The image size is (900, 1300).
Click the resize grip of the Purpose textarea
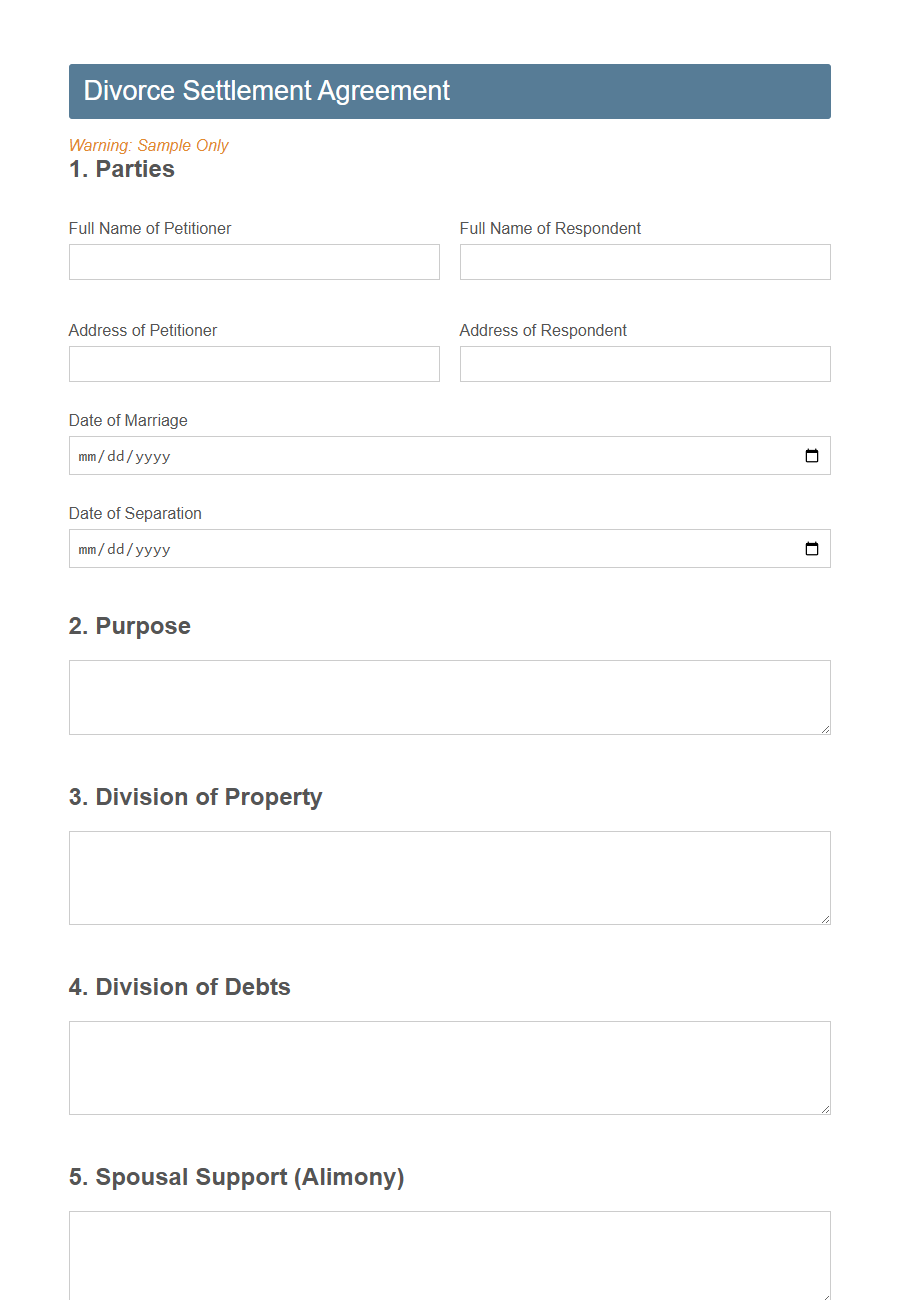click(x=825, y=730)
